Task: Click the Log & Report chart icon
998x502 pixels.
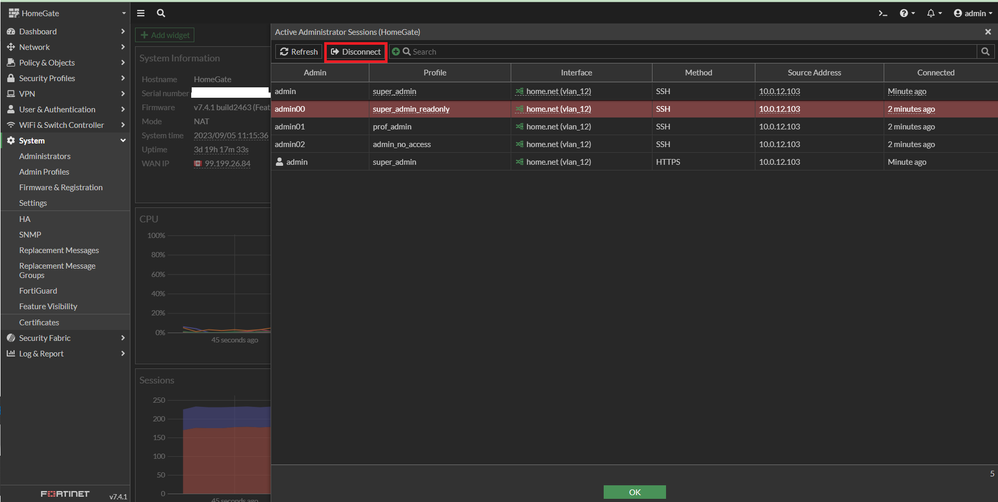Action: pos(11,353)
